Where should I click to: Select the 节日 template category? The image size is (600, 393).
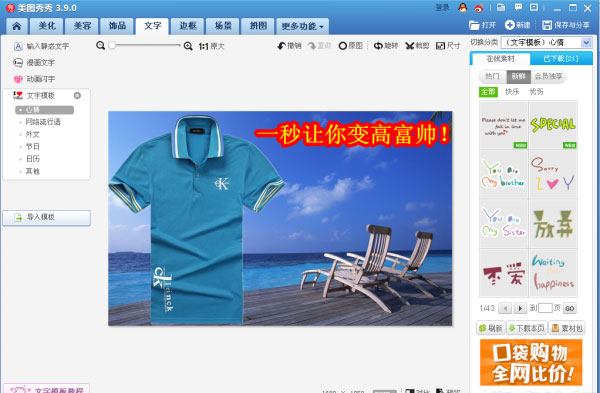[33, 147]
